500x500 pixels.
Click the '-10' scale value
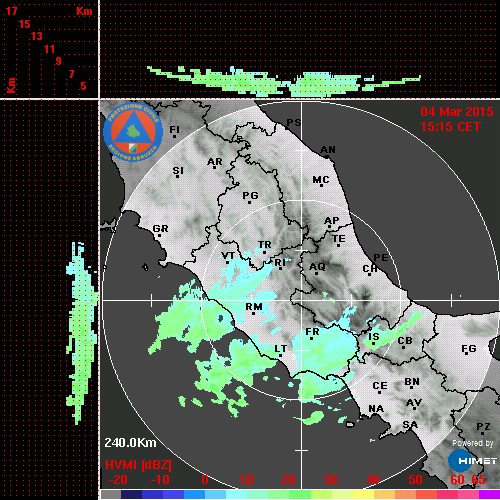pos(160,480)
